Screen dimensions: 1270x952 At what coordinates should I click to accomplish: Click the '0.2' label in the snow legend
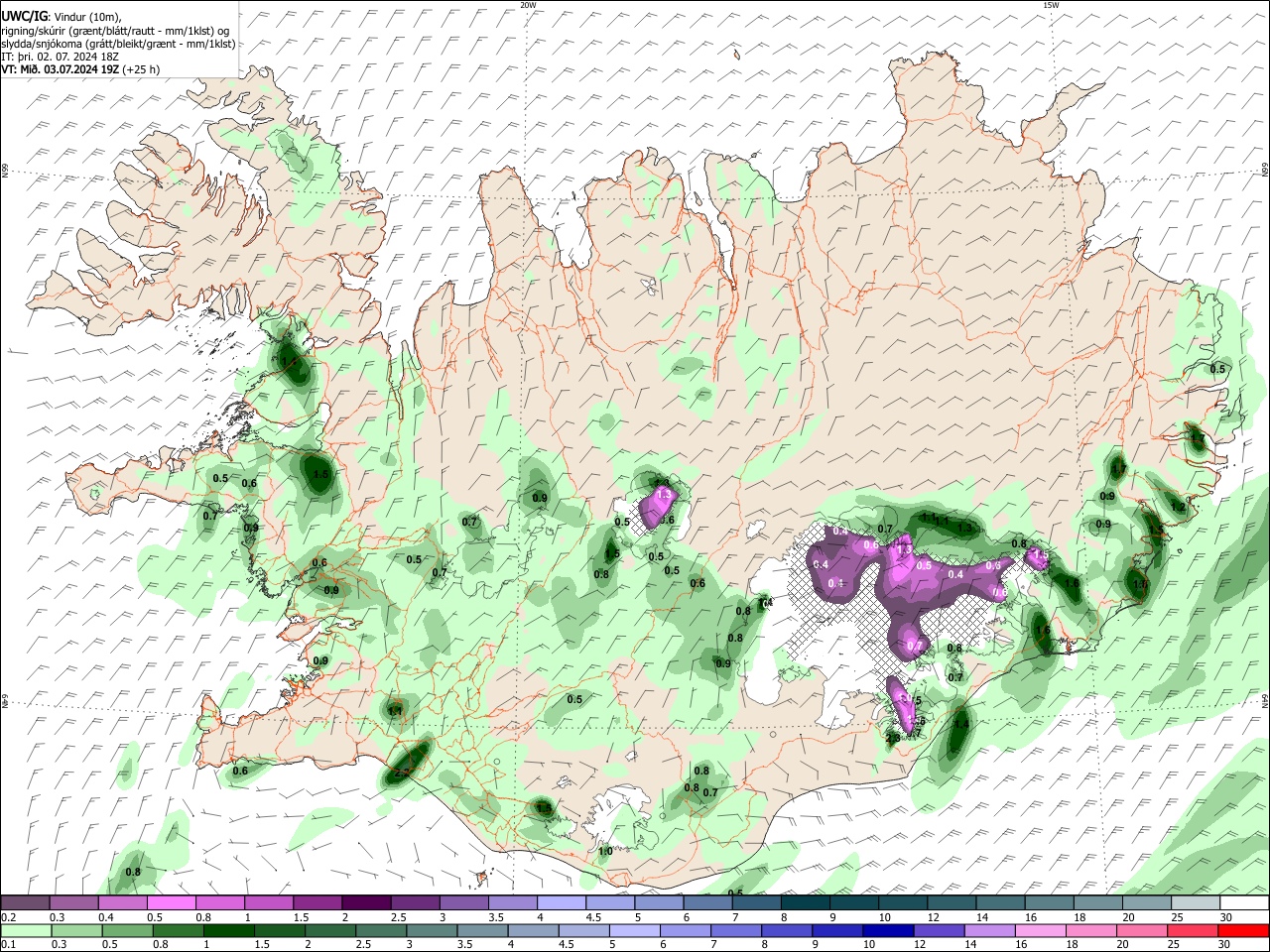click(x=8, y=917)
